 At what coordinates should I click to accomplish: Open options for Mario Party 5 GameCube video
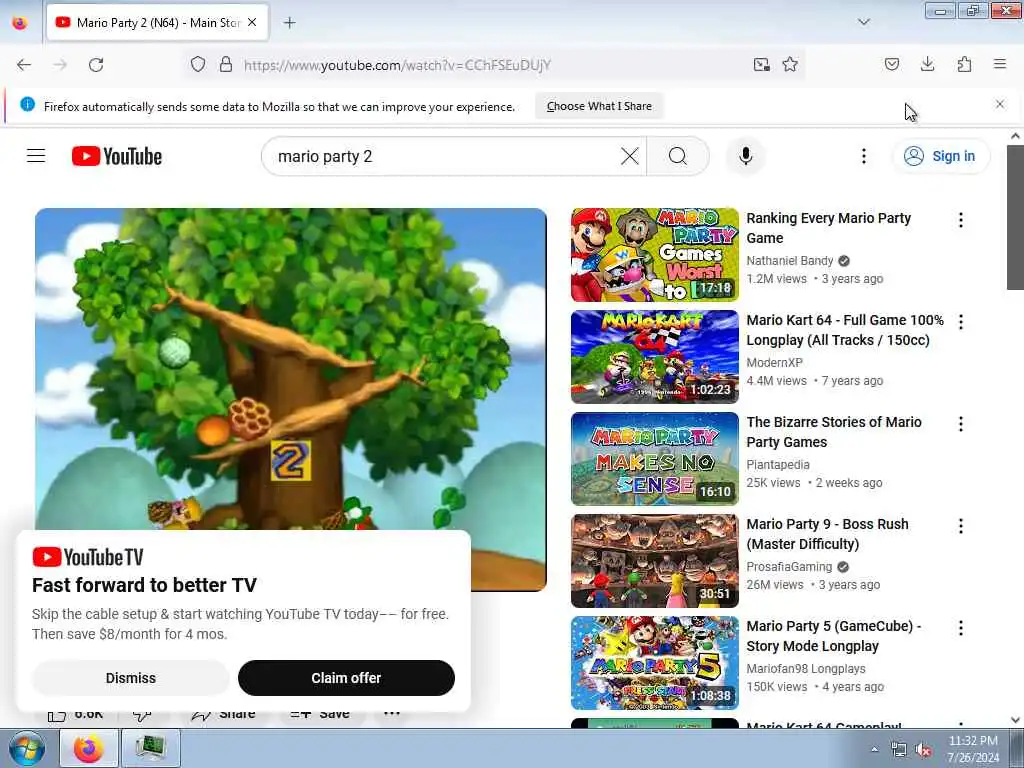pyautogui.click(x=961, y=628)
